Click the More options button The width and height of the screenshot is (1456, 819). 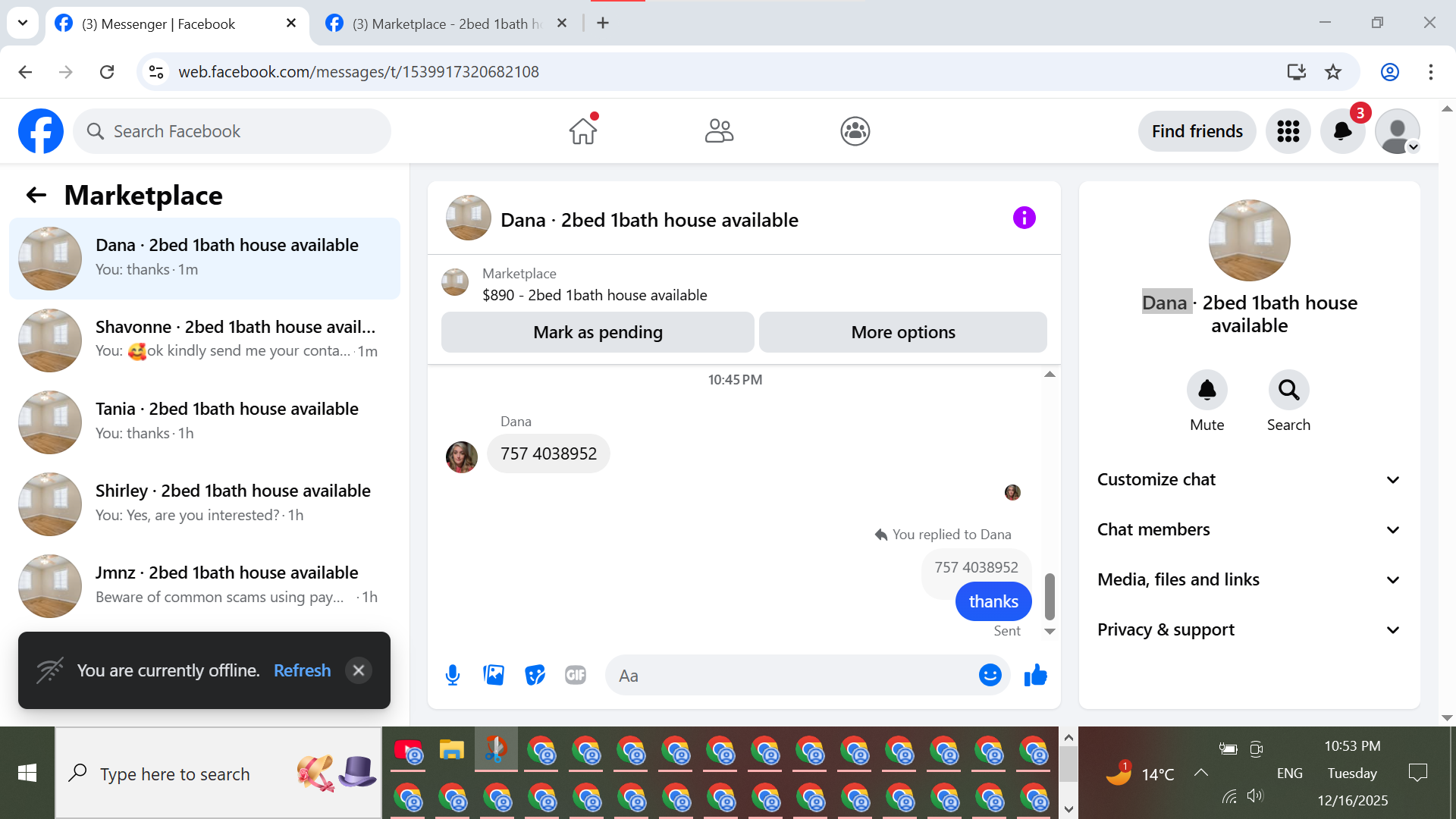pos(903,332)
